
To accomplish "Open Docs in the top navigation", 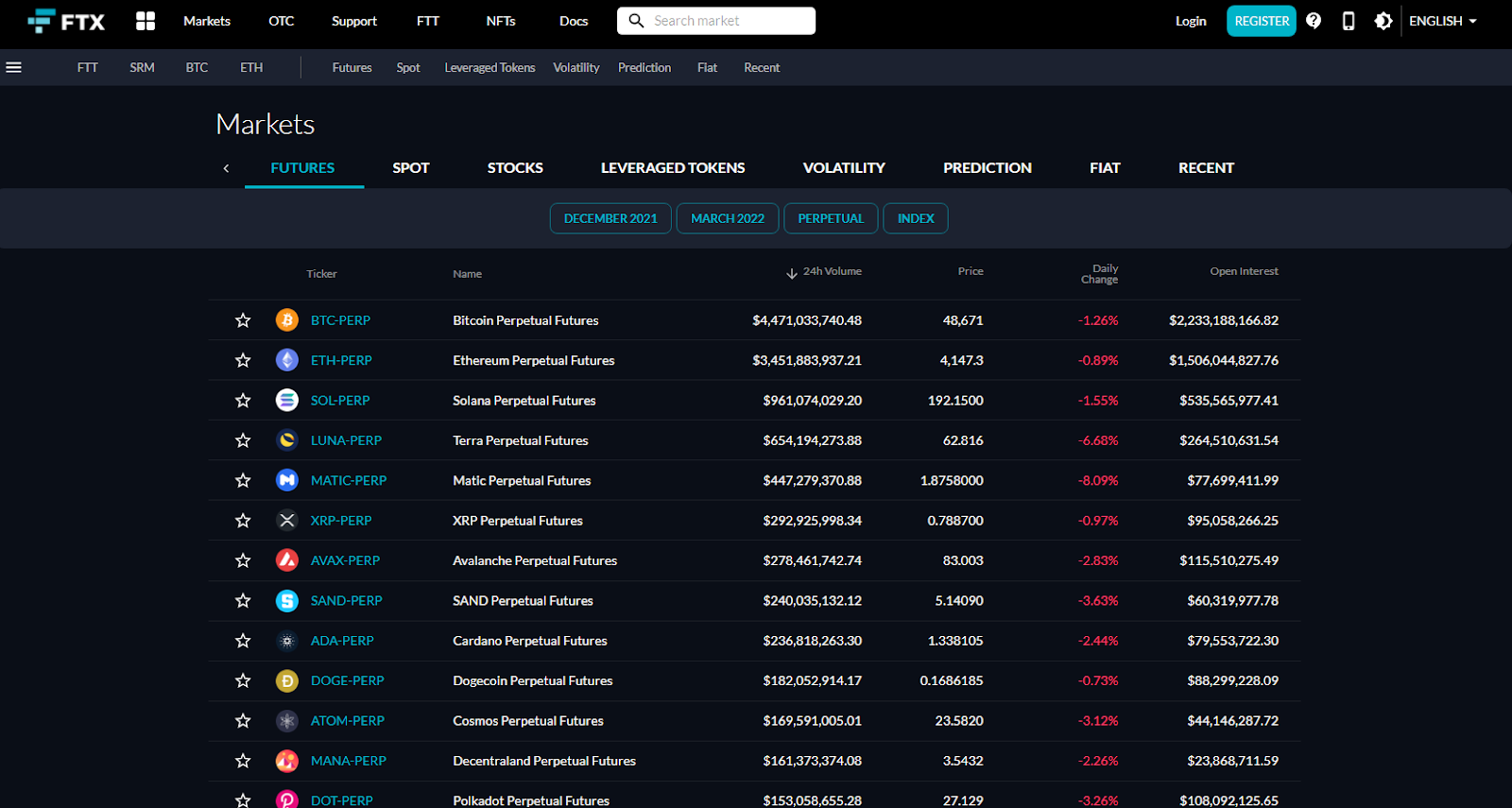I will click(574, 21).
